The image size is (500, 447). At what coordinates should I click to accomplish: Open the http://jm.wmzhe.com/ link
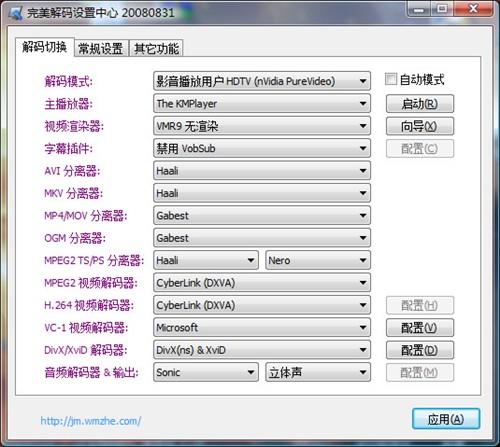click(91, 421)
